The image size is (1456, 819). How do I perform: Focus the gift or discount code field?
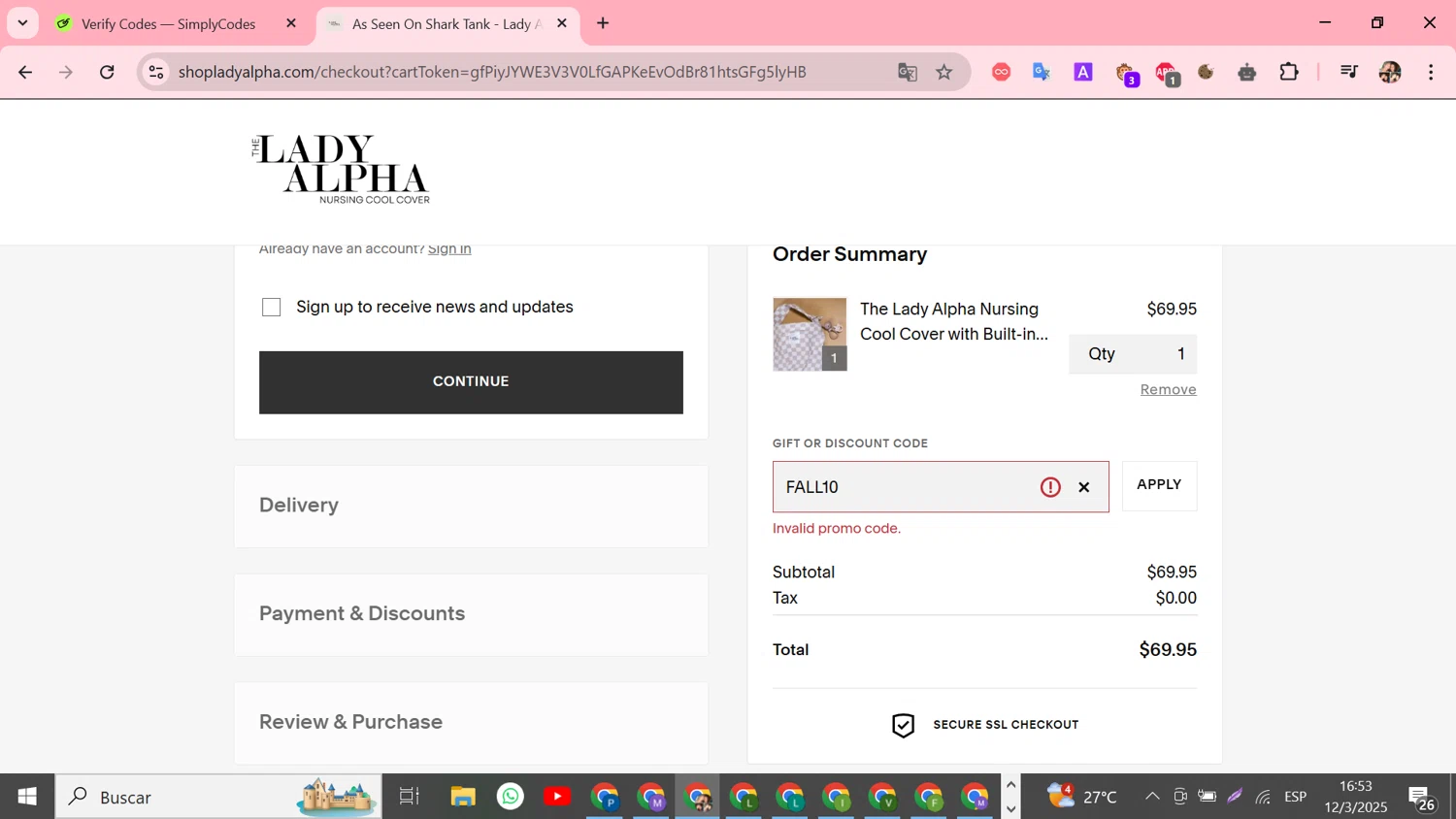[x=941, y=487]
